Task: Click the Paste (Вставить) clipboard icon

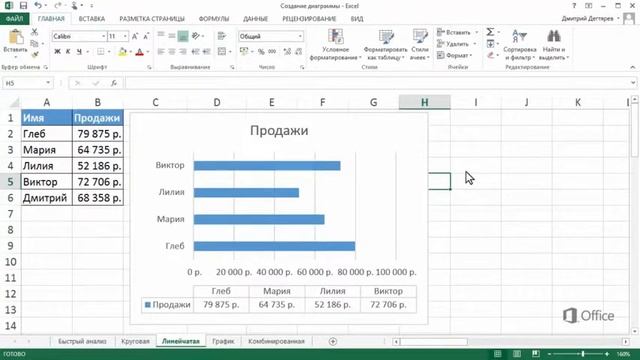Action: (x=16, y=37)
